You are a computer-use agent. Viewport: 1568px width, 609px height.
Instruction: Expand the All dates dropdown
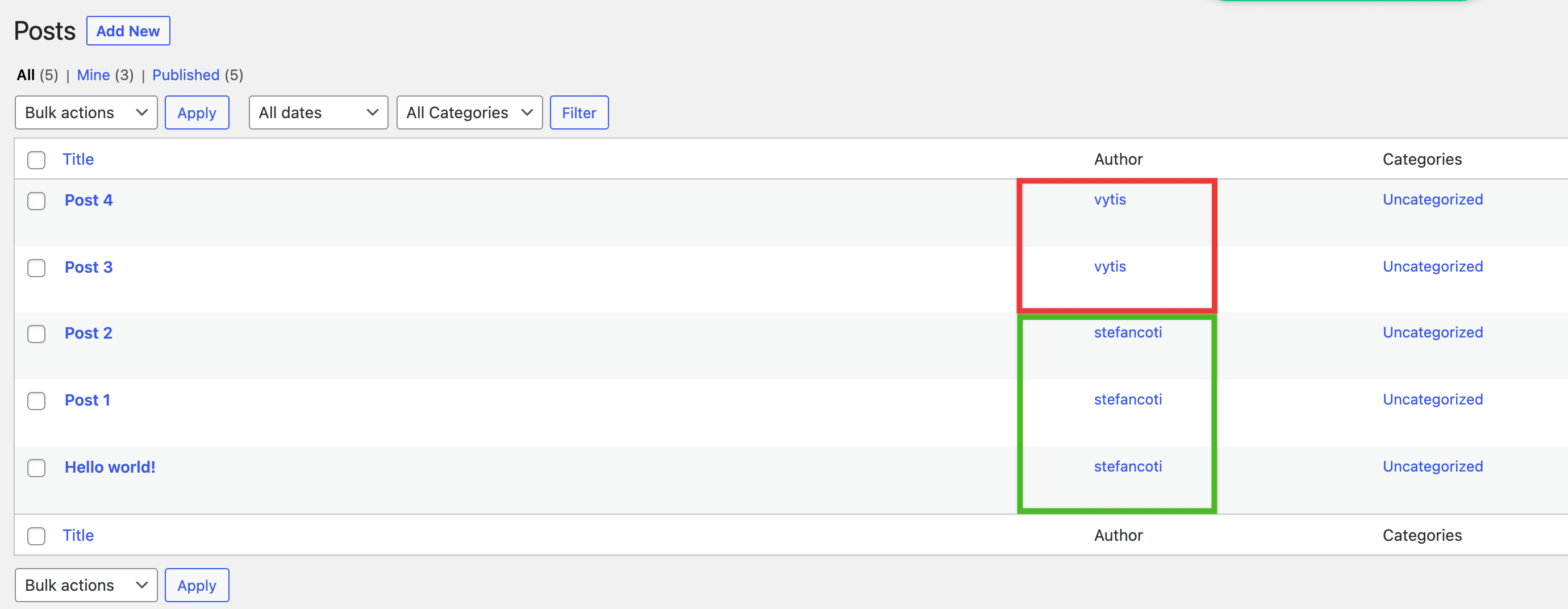point(318,112)
